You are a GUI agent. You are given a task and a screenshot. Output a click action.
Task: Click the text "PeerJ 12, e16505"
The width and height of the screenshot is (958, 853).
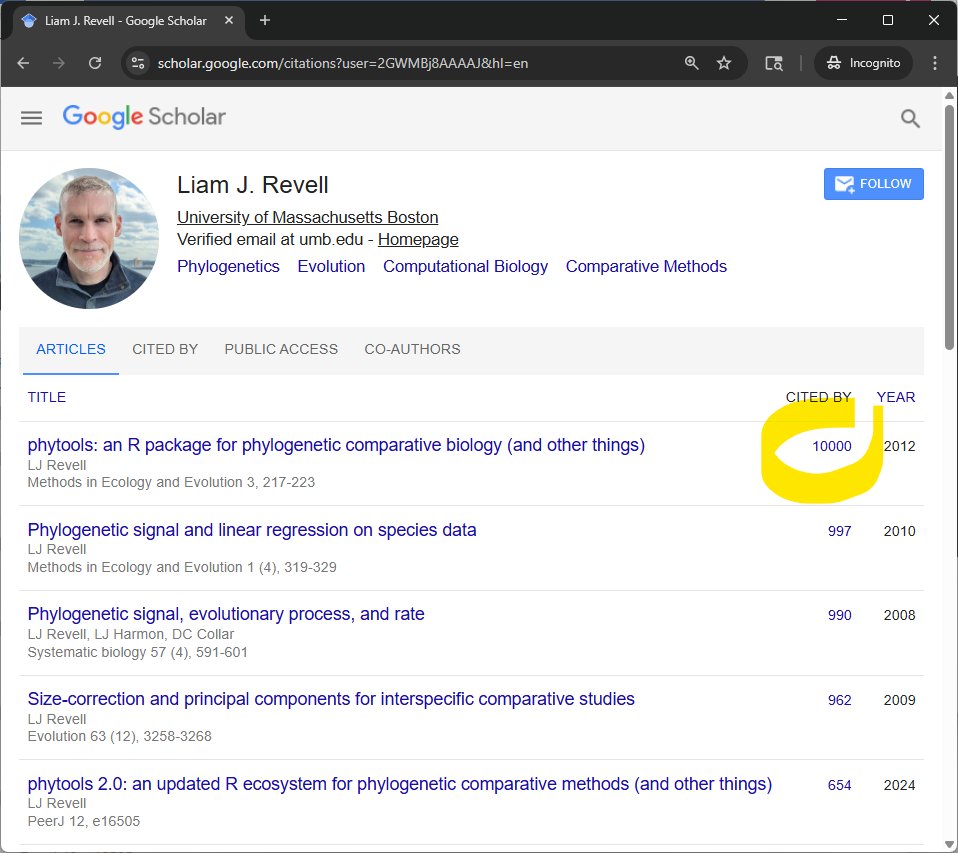[x=84, y=821]
